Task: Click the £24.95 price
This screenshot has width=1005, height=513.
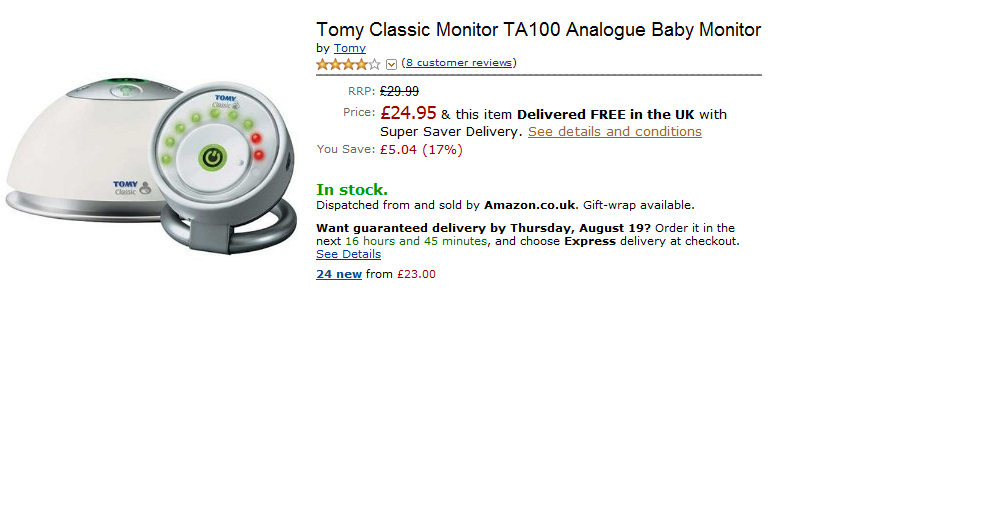Action: click(408, 113)
